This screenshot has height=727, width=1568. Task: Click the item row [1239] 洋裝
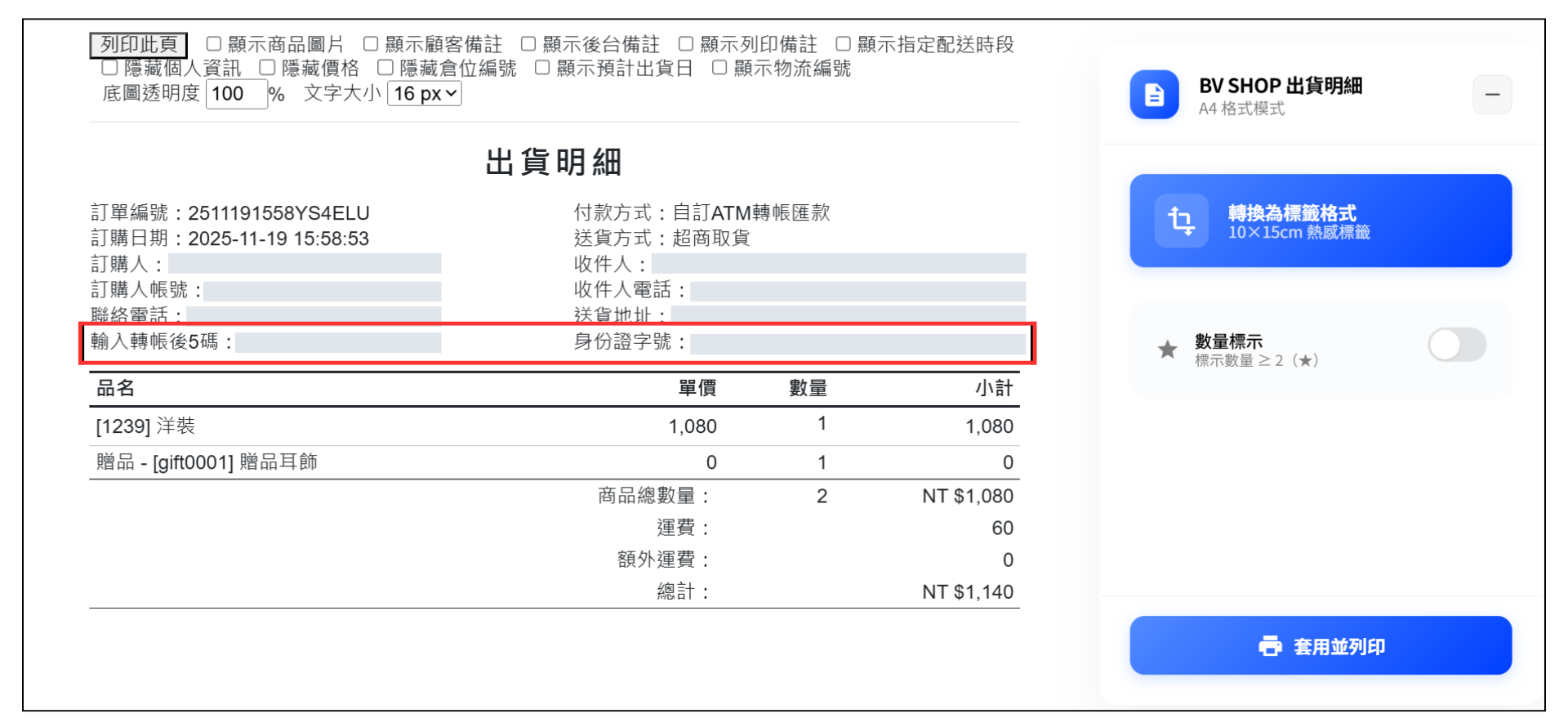(x=555, y=426)
